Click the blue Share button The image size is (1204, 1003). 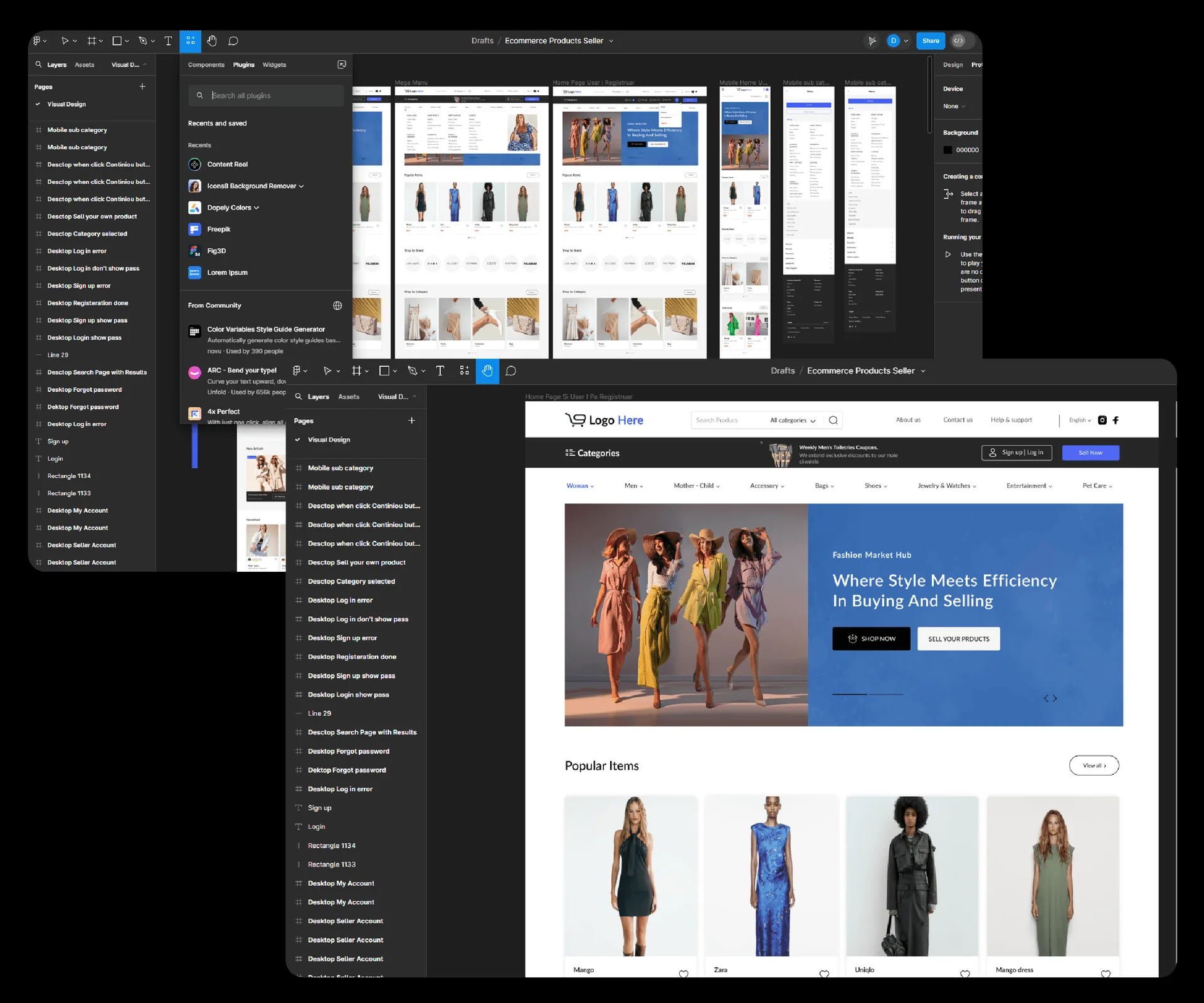[x=931, y=41]
